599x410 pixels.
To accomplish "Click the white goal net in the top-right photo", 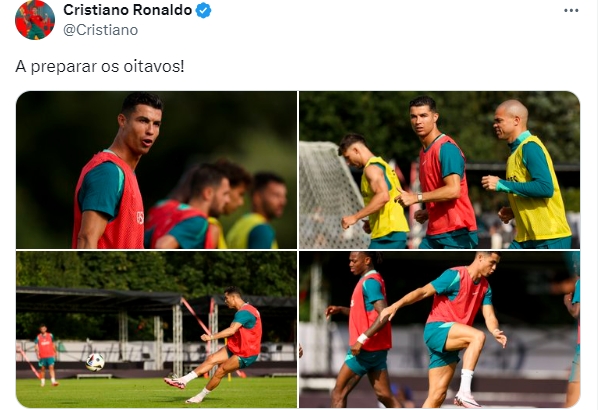I will [330, 195].
